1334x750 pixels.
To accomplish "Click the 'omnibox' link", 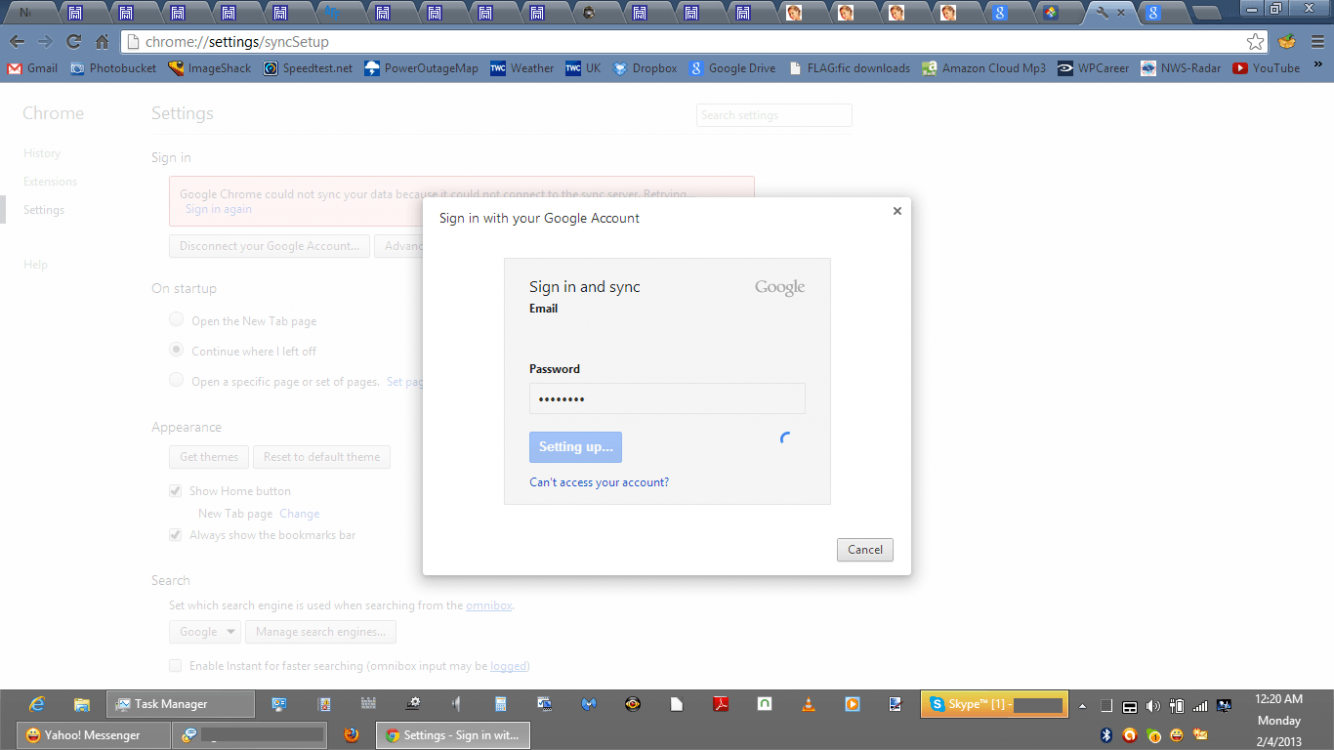I will coord(489,605).
